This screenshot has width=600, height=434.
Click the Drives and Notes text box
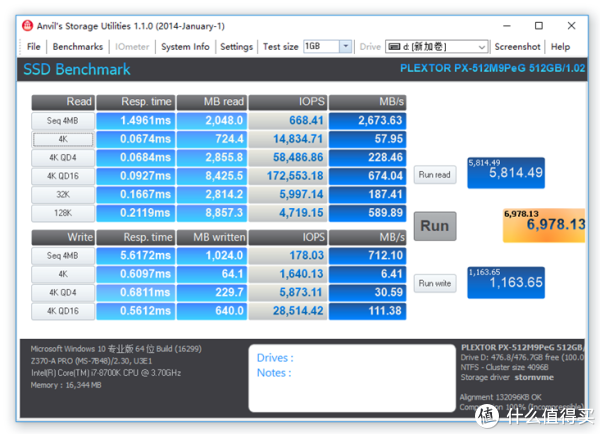point(352,378)
